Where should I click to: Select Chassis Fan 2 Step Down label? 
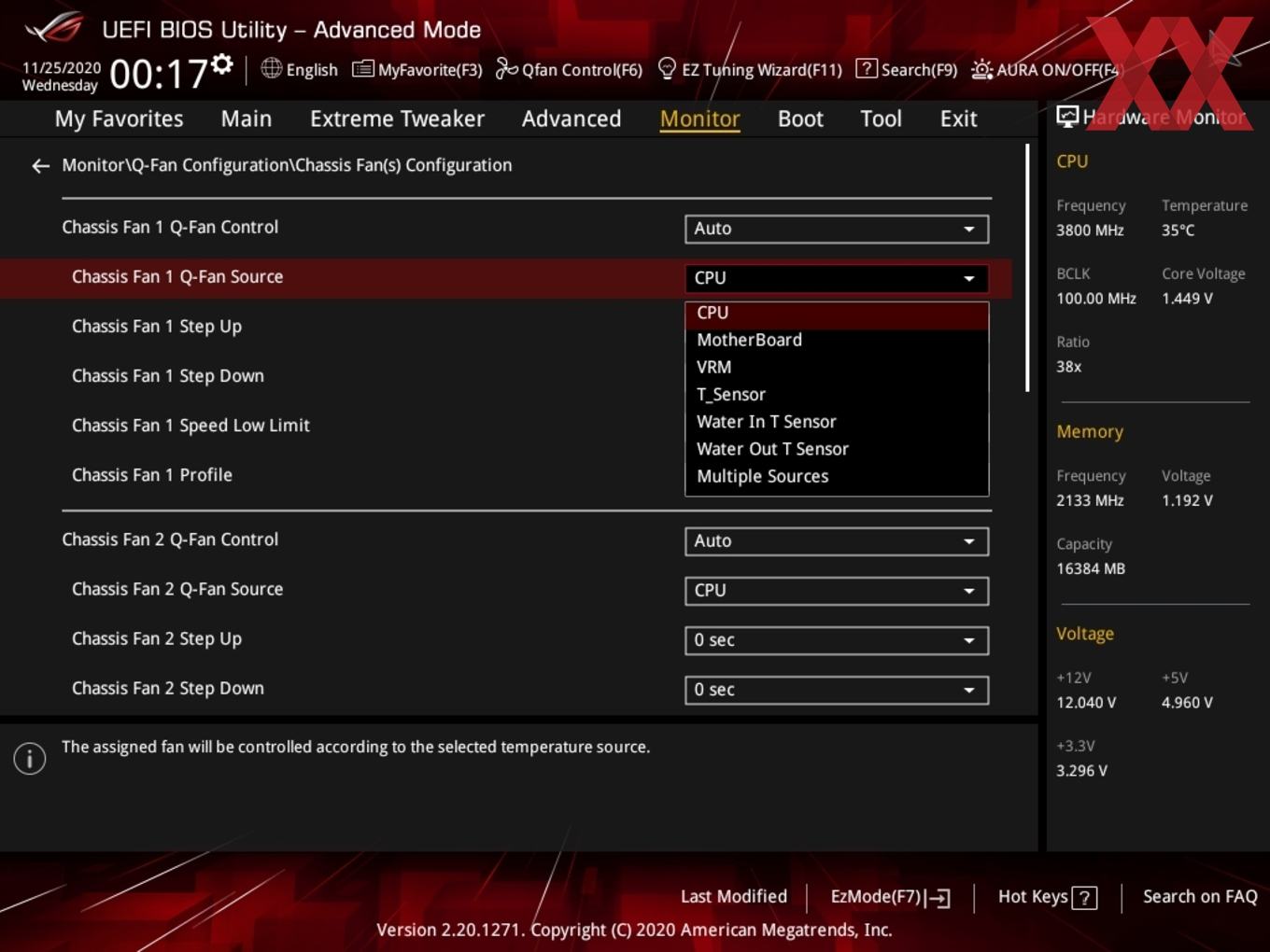(168, 689)
